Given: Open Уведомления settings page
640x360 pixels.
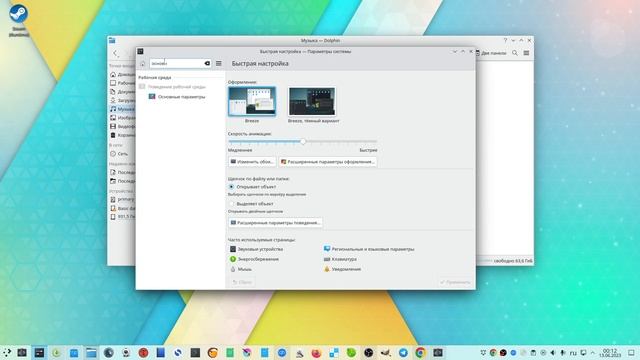Looking at the screenshot, I should point(342,269).
